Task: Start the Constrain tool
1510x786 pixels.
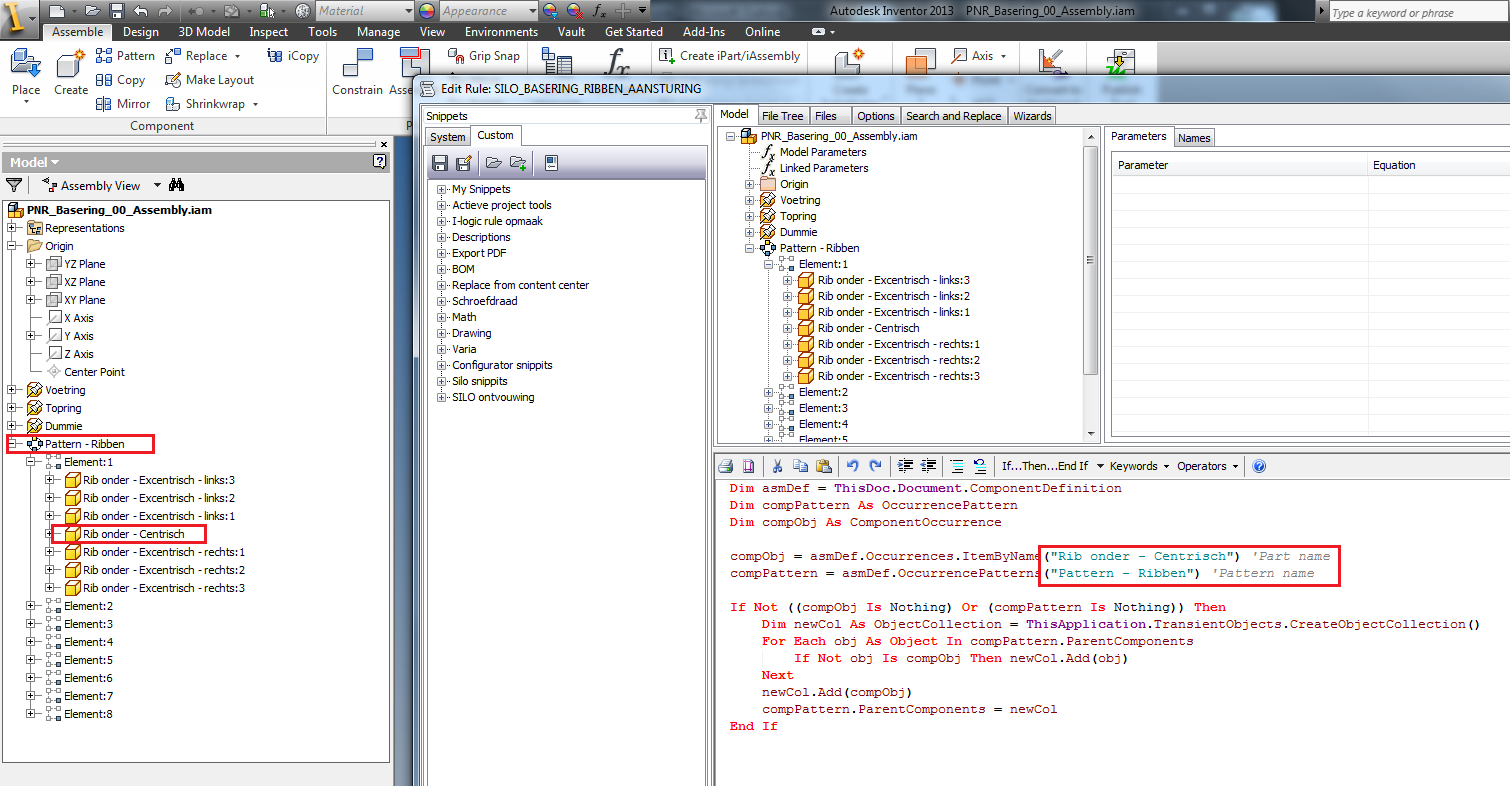Action: 356,70
